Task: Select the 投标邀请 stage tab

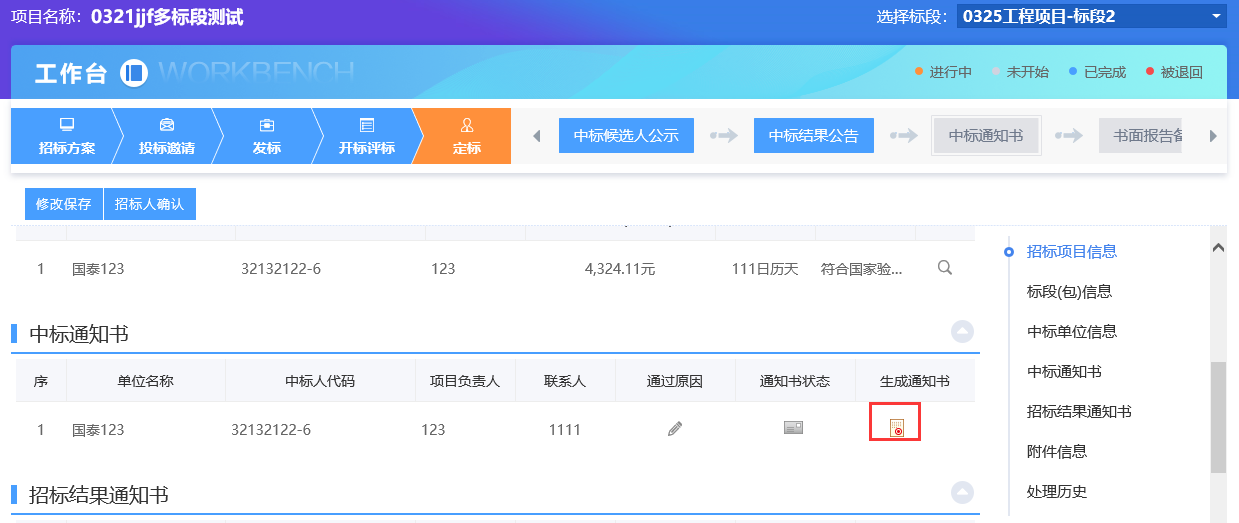Action: coord(166,136)
